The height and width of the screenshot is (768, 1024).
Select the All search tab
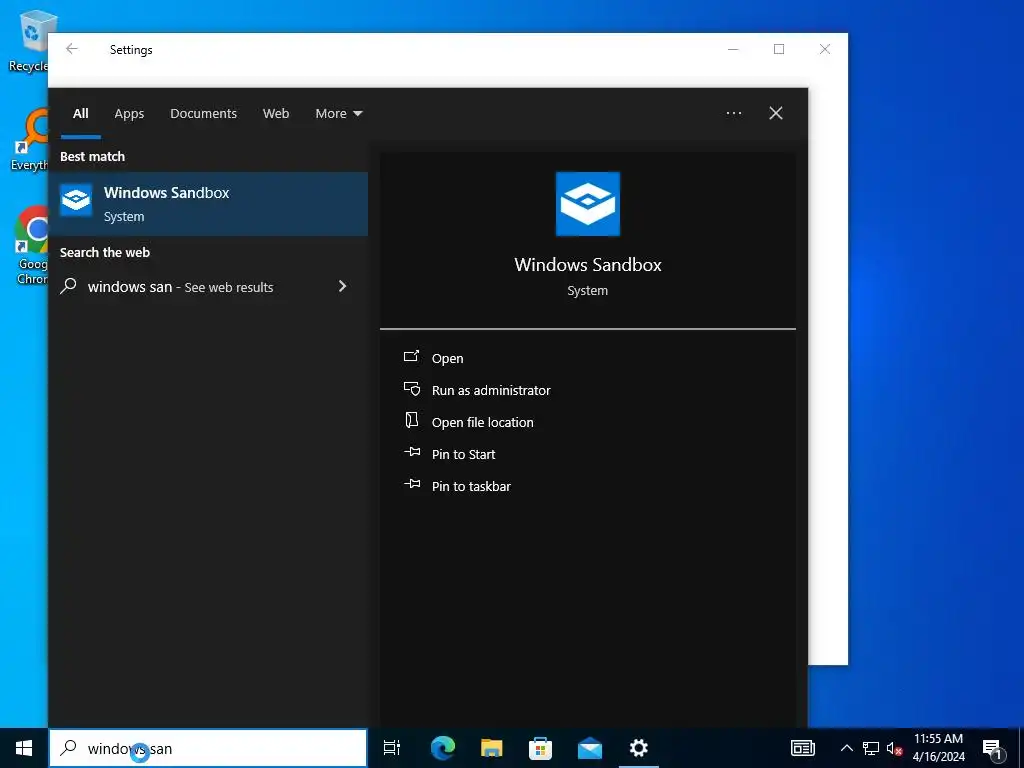point(80,114)
